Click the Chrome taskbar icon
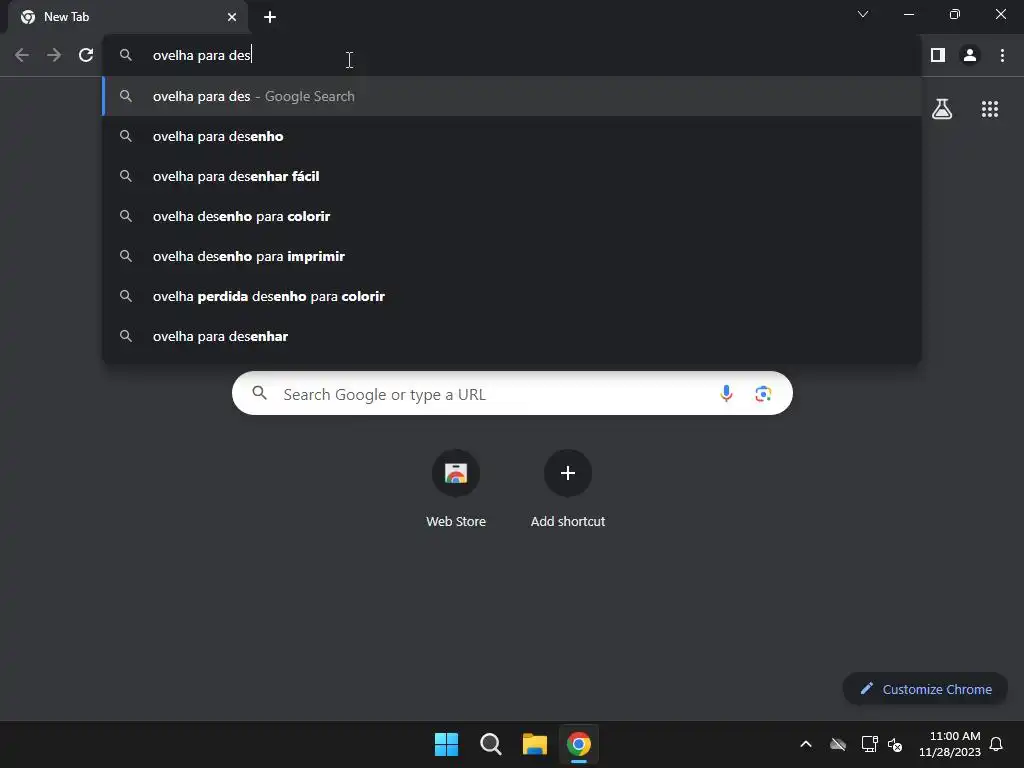 point(579,744)
